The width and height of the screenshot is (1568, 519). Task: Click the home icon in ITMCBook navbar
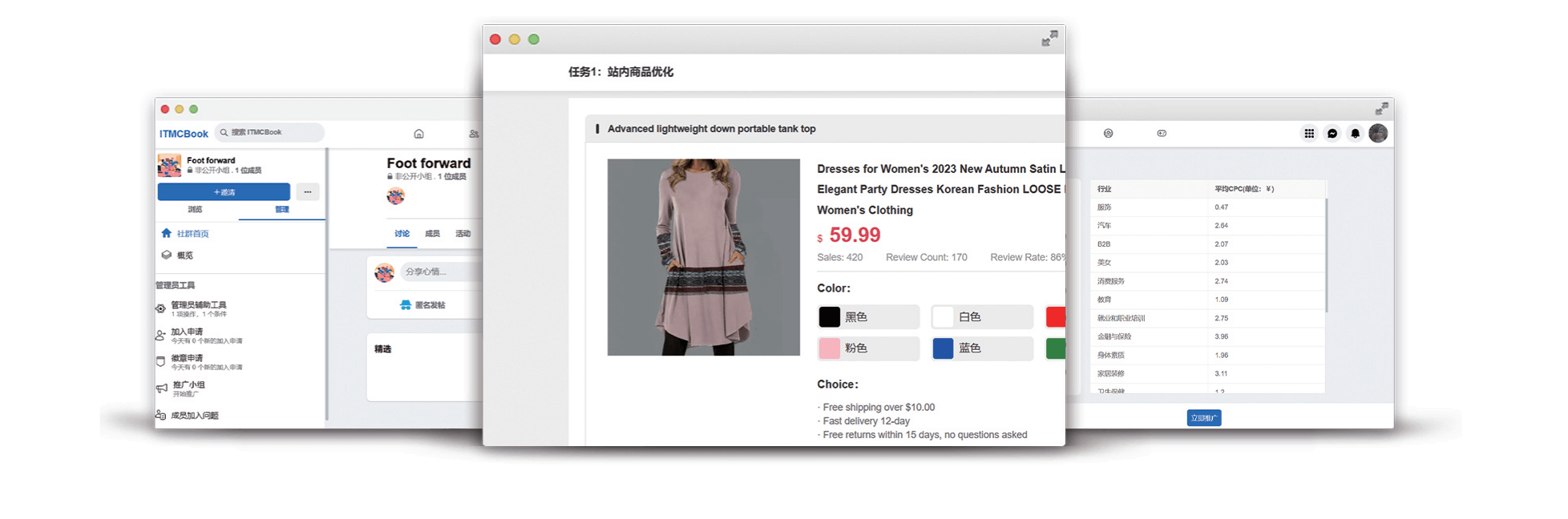[x=418, y=134]
